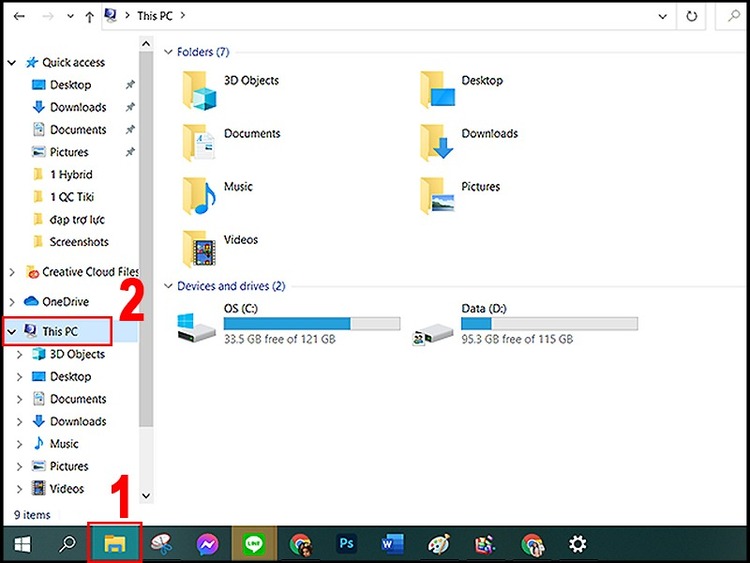750x563 pixels.
Task: Open the Videos folder icon
Action: pos(199,249)
